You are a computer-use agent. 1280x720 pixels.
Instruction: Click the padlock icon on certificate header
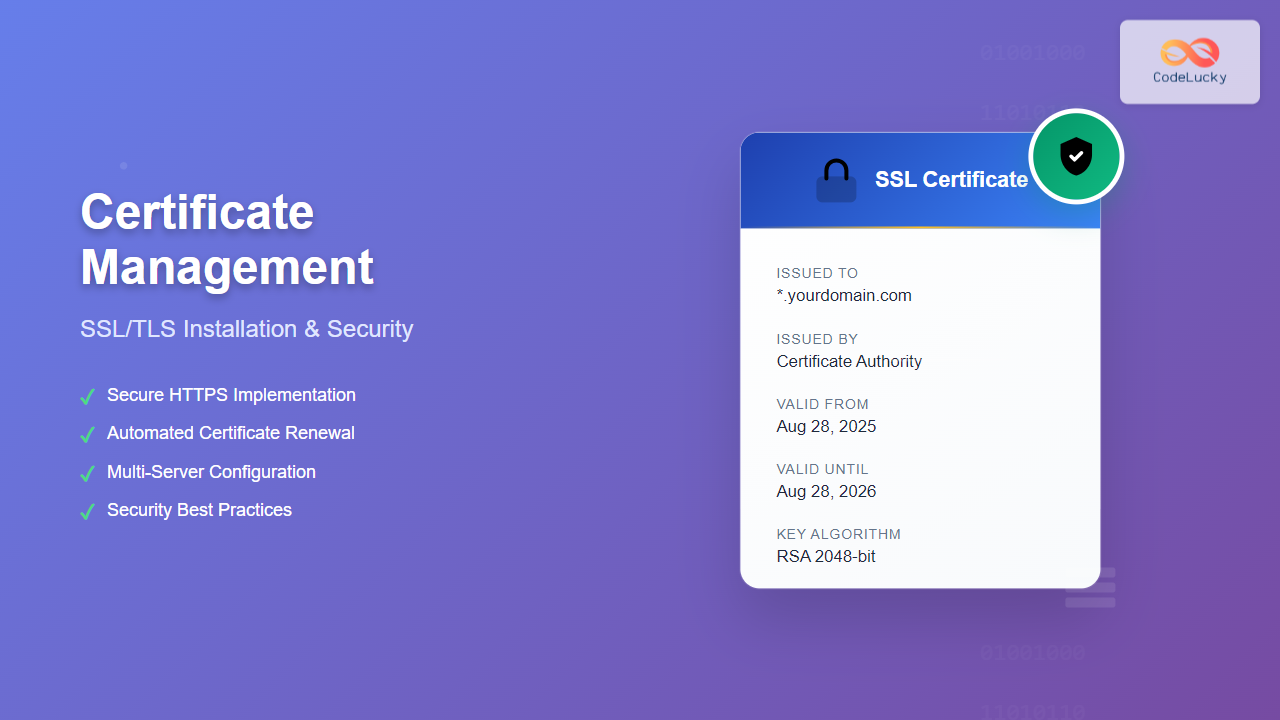[x=836, y=181]
